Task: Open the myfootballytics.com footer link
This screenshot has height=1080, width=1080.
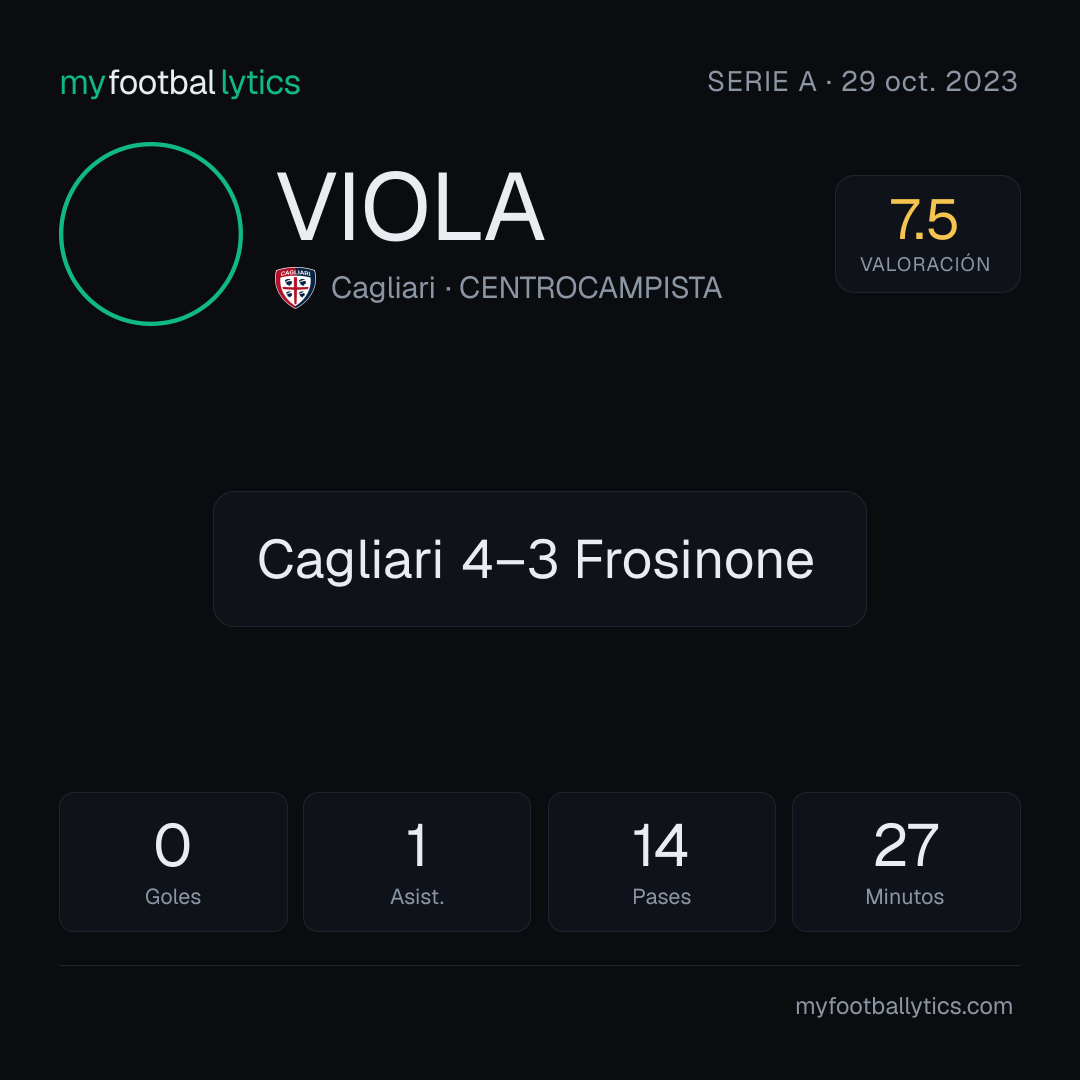Action: pos(904,1006)
